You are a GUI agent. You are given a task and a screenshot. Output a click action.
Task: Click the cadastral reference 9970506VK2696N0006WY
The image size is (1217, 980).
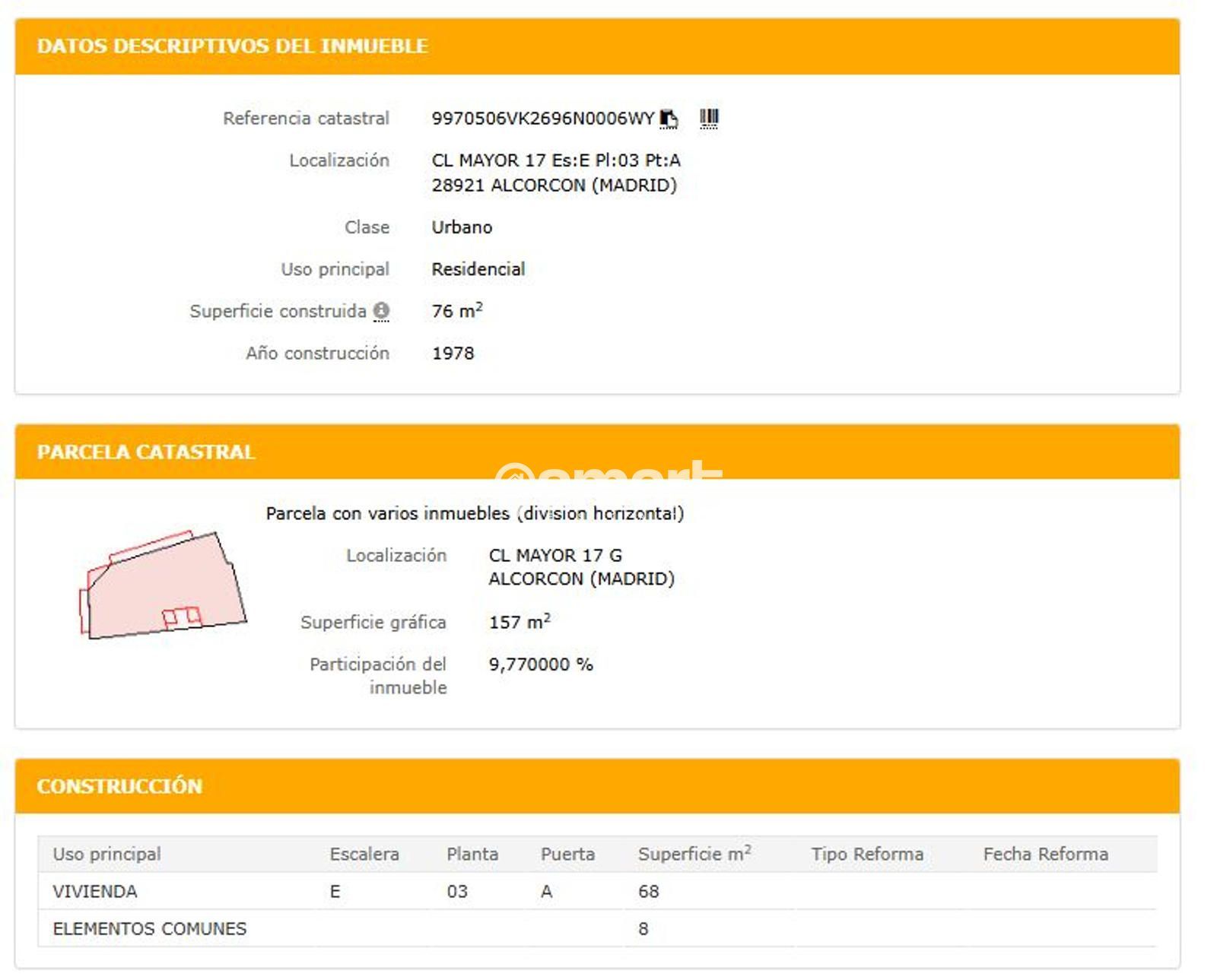(542, 119)
